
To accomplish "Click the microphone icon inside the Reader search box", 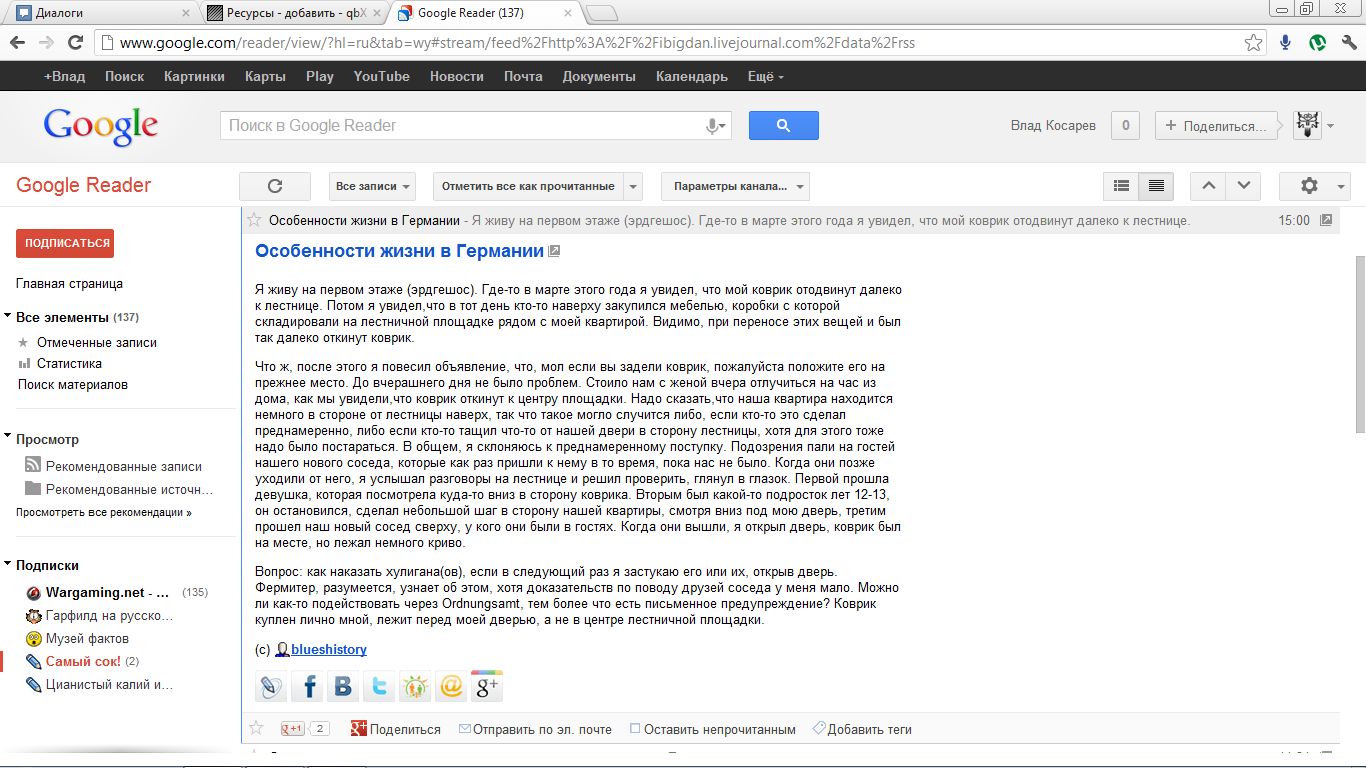I will coord(714,126).
